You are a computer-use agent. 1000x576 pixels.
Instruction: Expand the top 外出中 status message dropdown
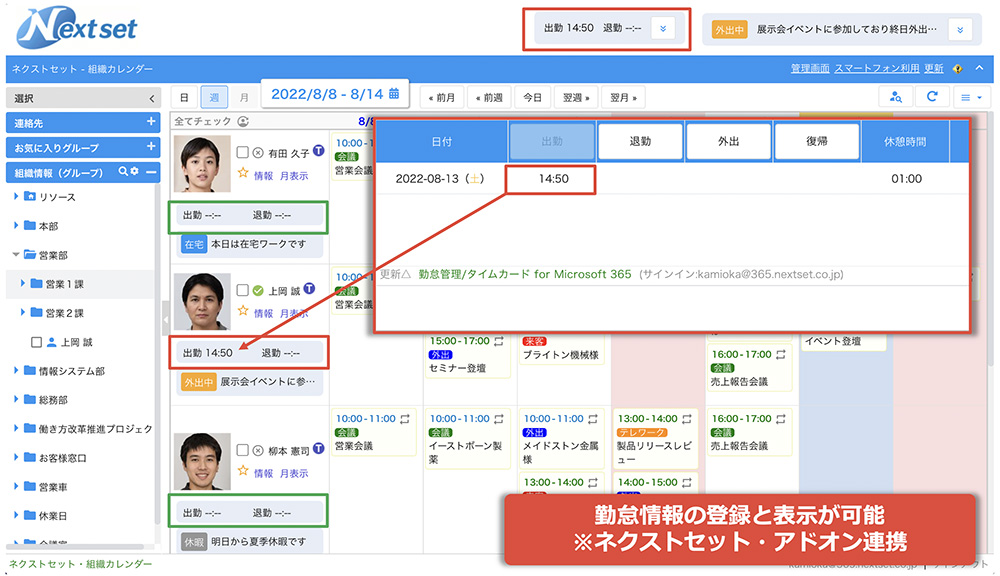(960, 30)
